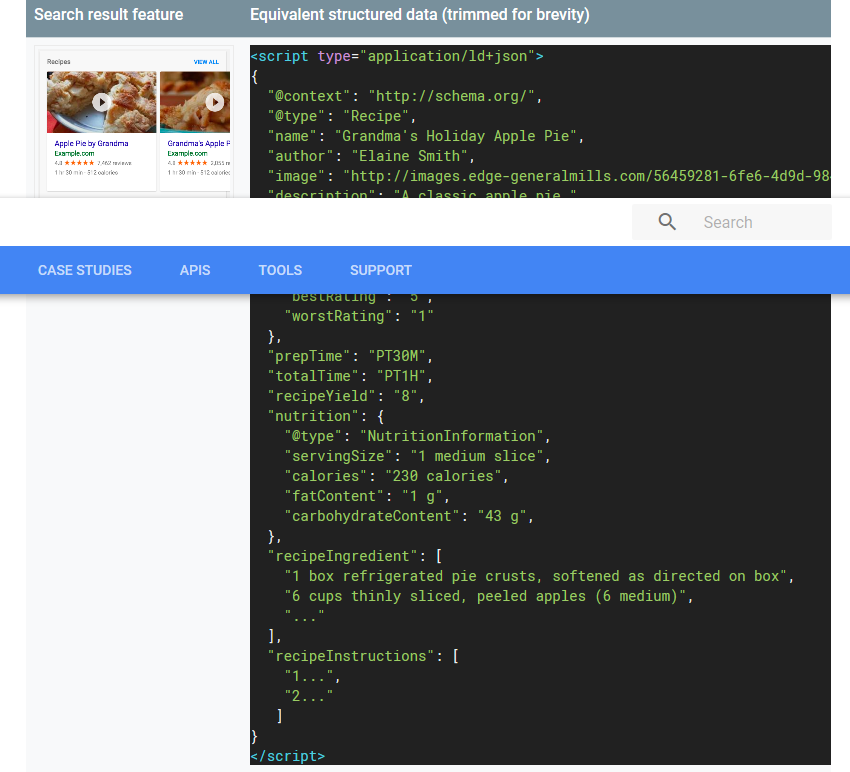Open the CASE STUDIES tab
Screen dimensions: 850x772
[85, 270]
